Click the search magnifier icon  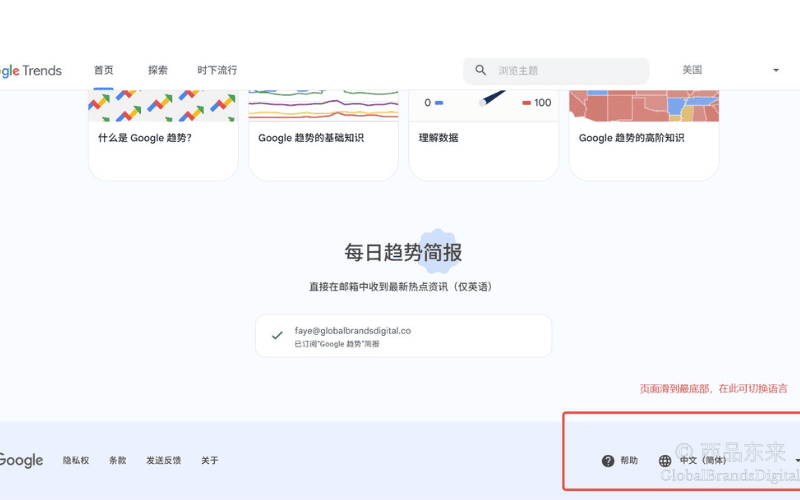click(x=480, y=70)
